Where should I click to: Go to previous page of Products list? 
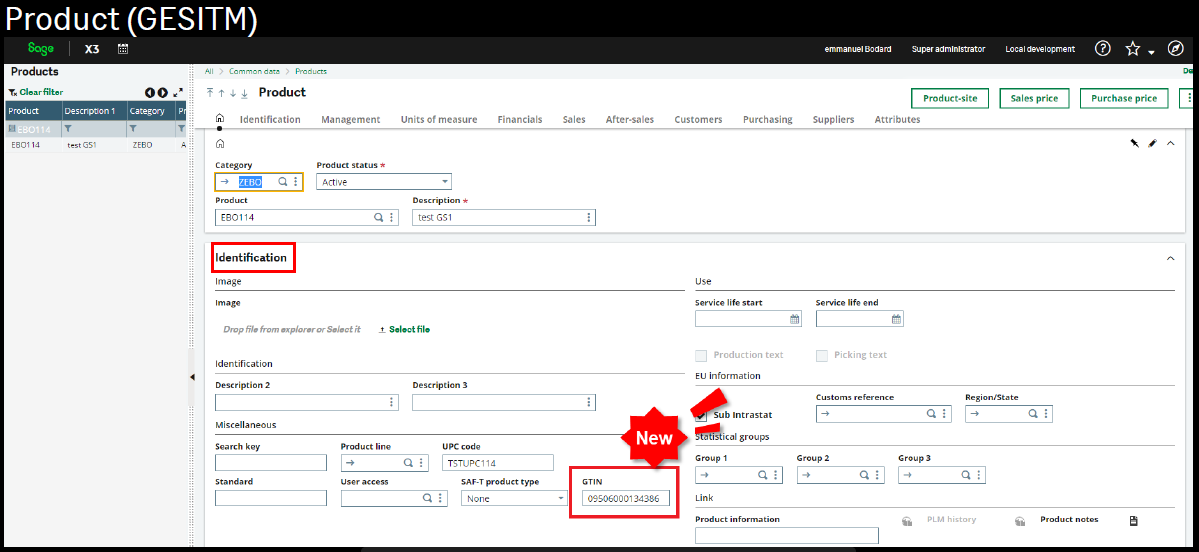(151, 93)
